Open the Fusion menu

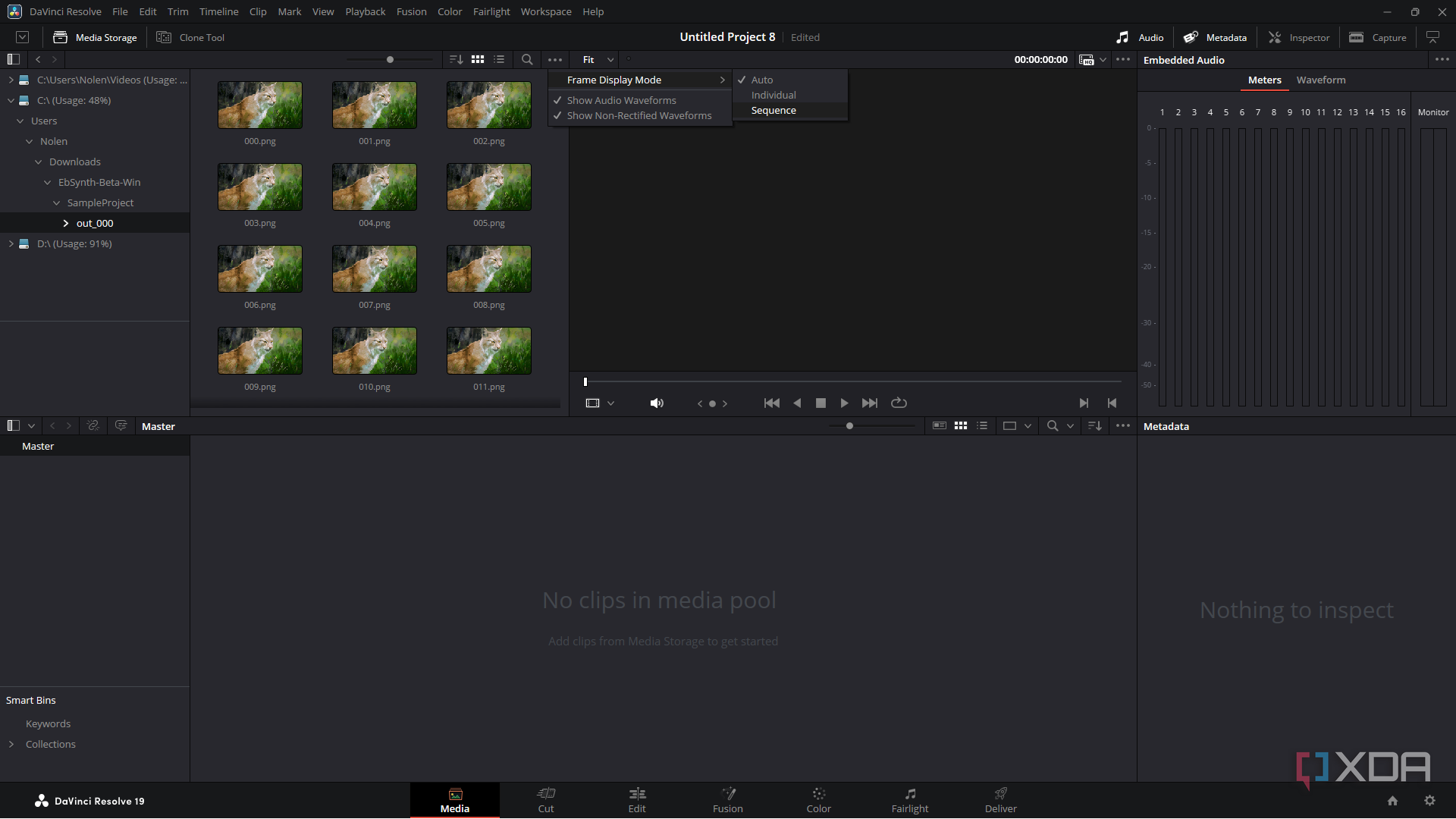coord(411,11)
